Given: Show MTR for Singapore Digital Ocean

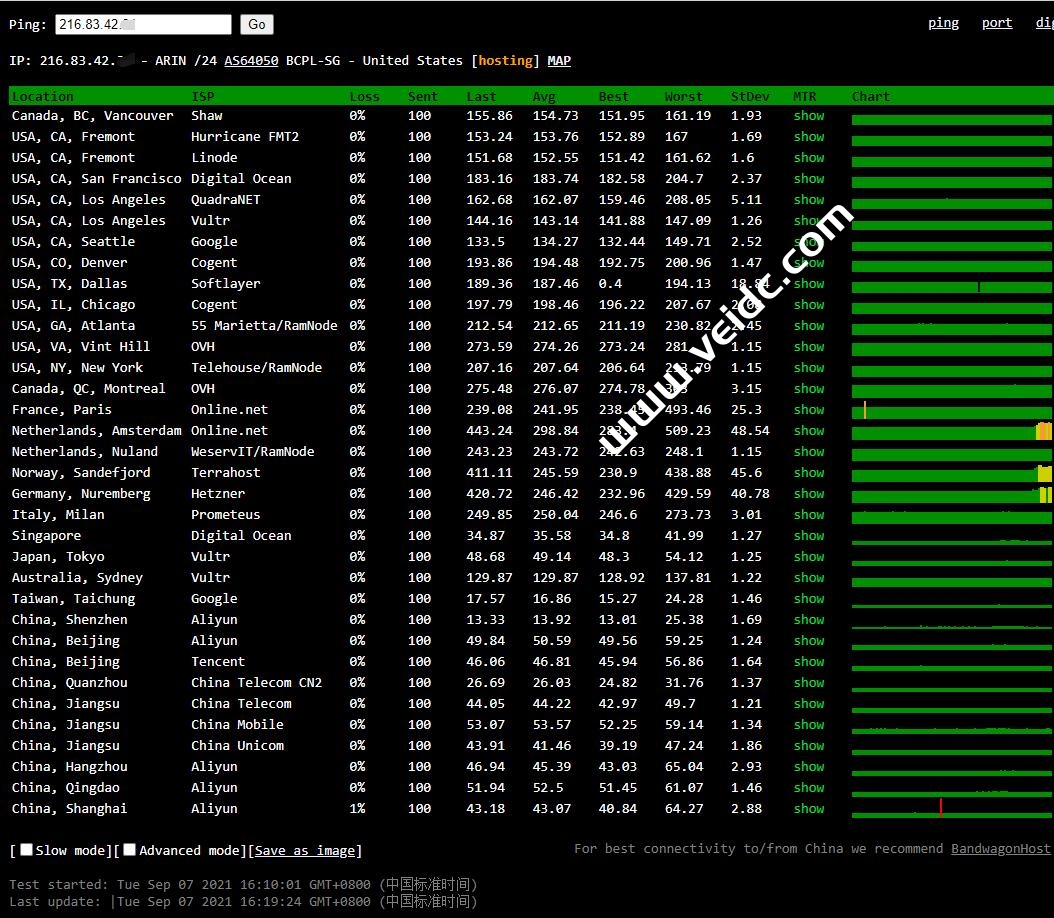Looking at the screenshot, I should 809,536.
